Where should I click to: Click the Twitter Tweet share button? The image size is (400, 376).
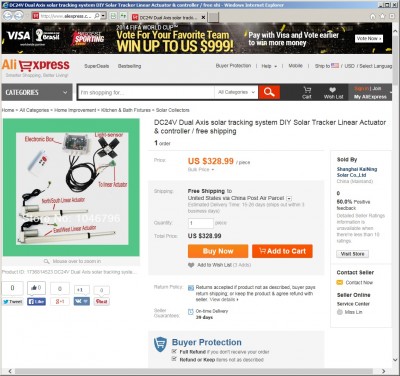tap(13, 301)
